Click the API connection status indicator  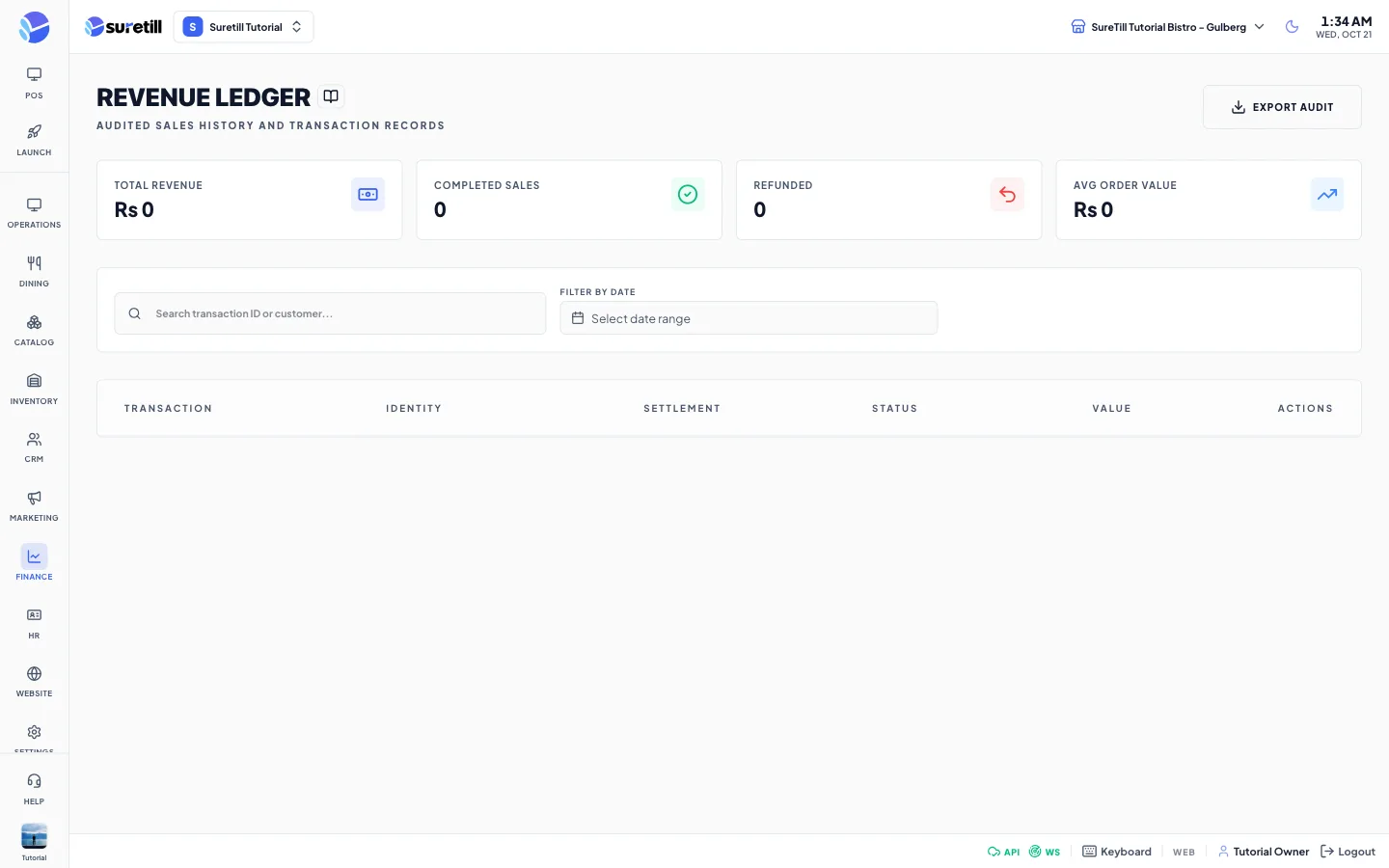[1003, 852]
